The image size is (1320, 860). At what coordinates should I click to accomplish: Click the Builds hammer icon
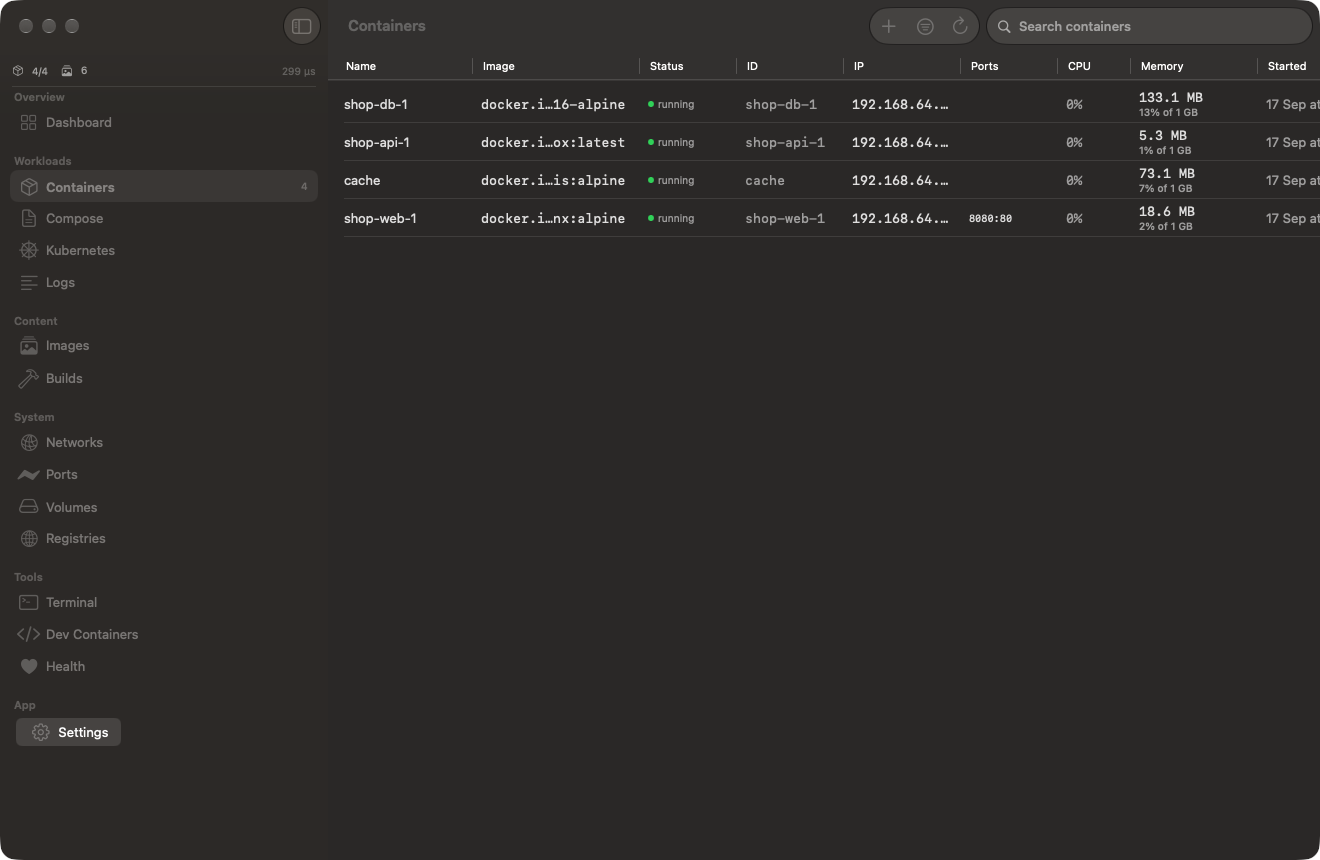pyautogui.click(x=29, y=378)
